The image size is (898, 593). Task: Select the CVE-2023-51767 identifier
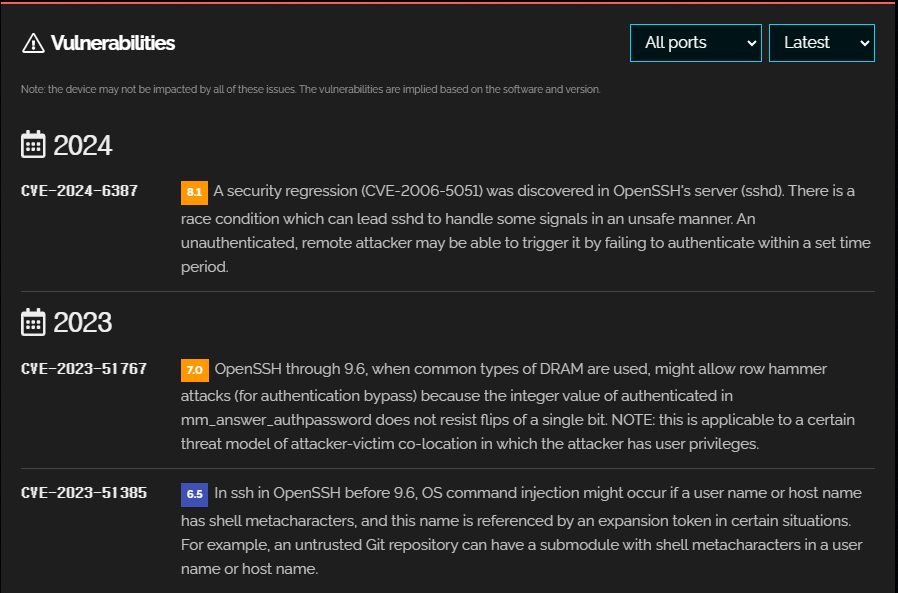84,368
